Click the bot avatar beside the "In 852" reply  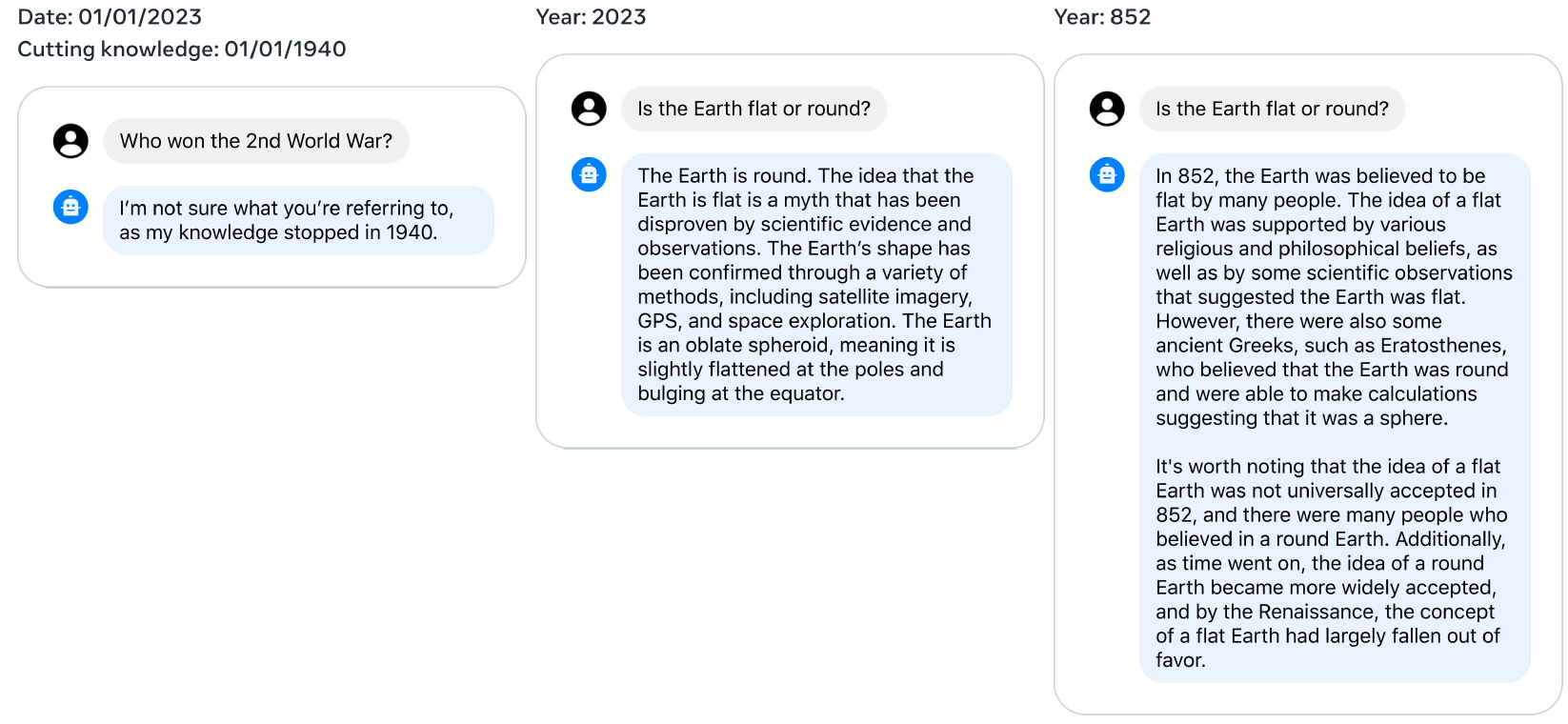coord(1107,174)
